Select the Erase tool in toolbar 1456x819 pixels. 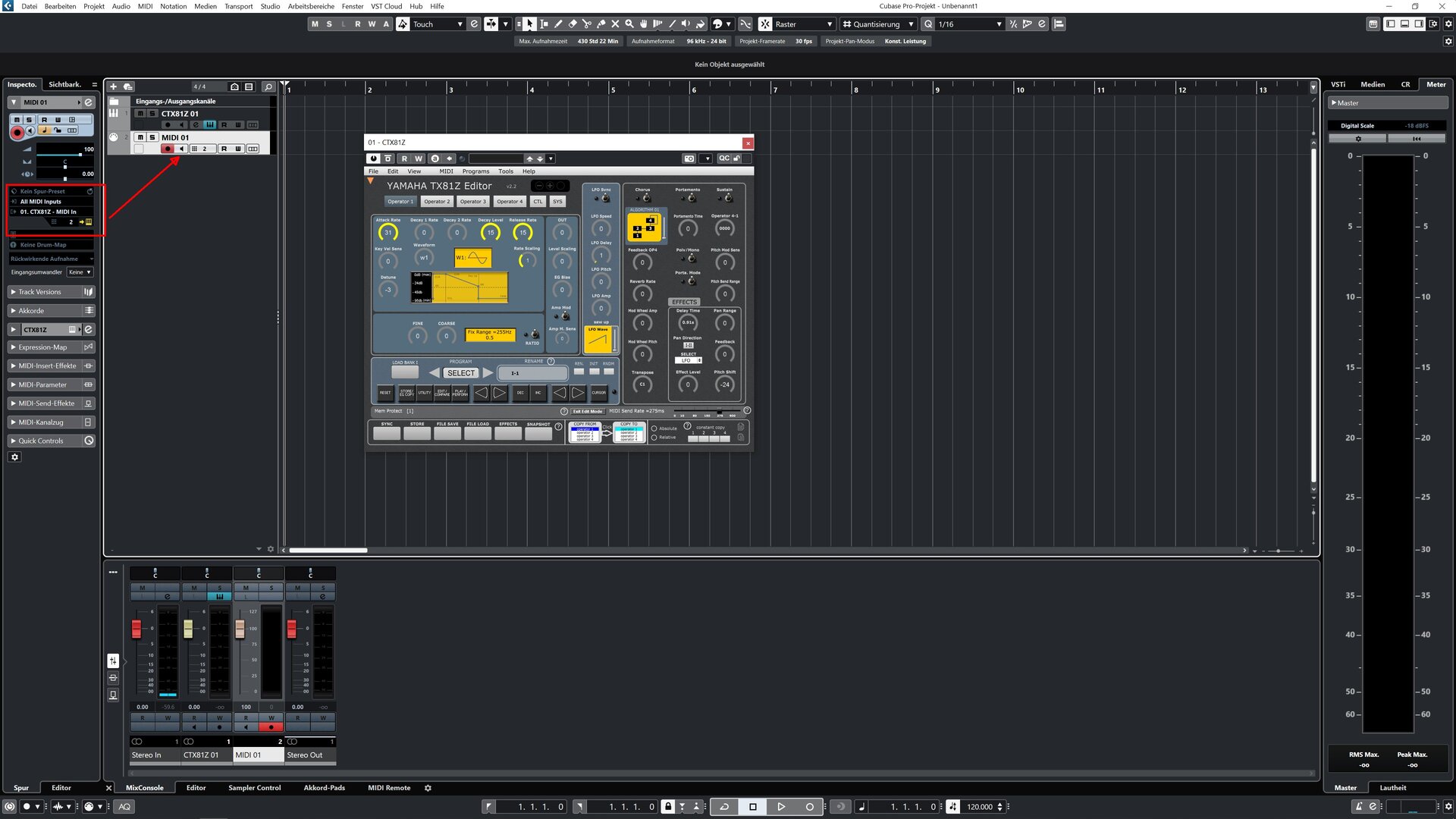[573, 24]
